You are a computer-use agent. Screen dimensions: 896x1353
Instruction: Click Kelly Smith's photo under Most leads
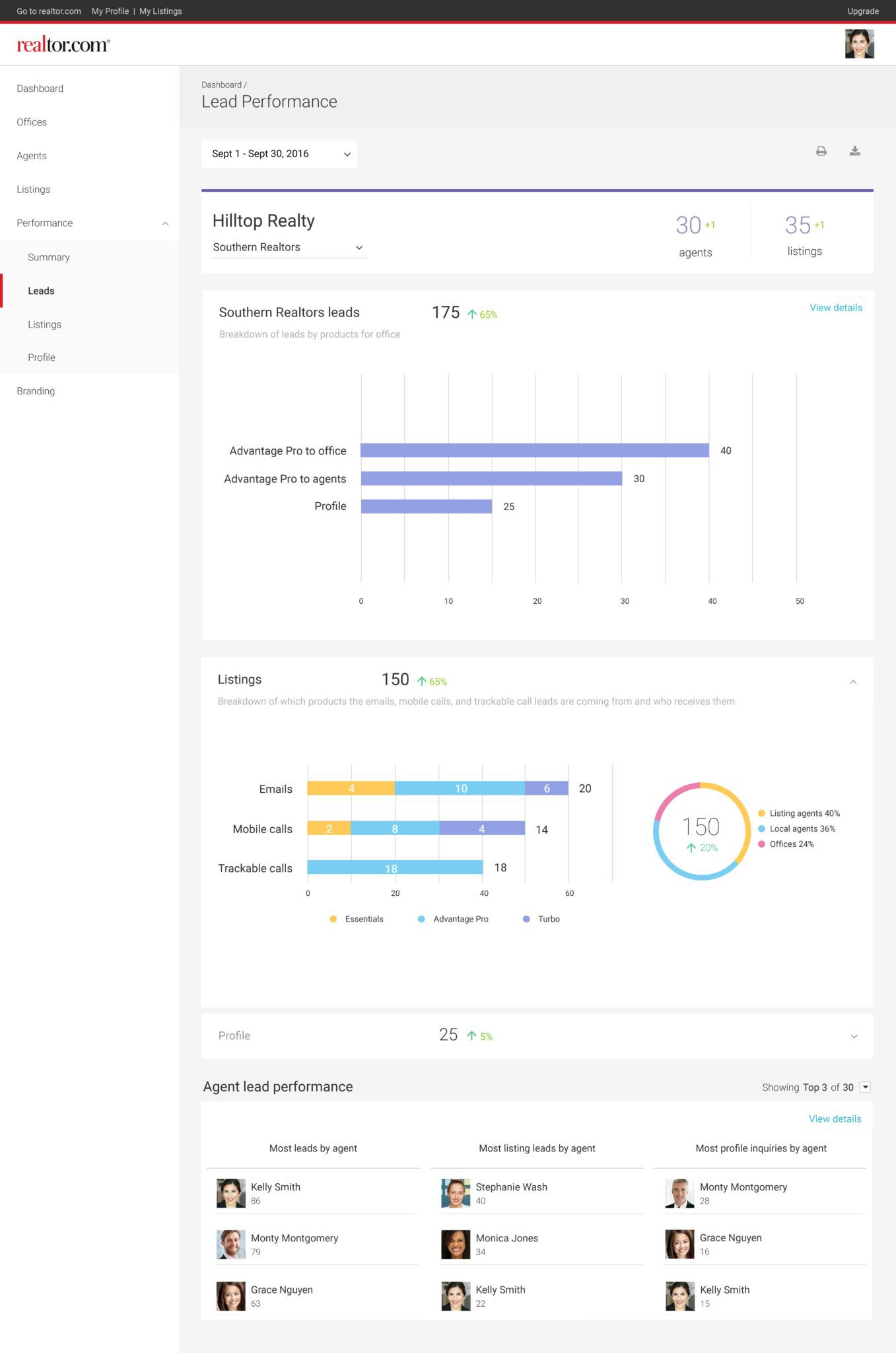click(x=231, y=1193)
